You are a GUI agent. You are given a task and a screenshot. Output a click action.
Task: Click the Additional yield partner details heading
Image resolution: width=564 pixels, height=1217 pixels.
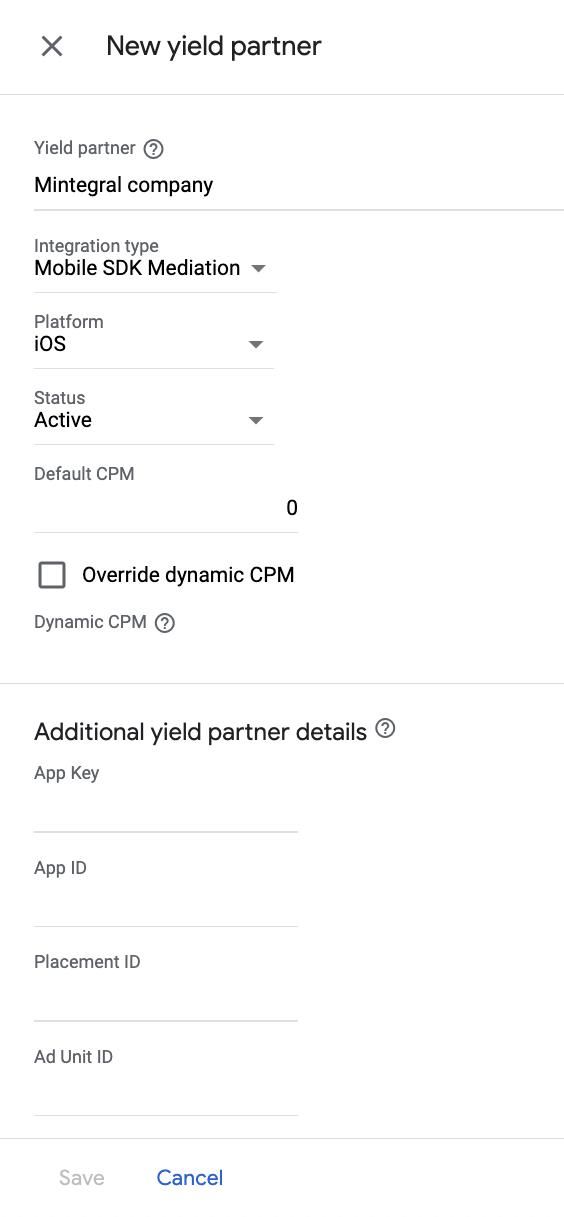201,732
